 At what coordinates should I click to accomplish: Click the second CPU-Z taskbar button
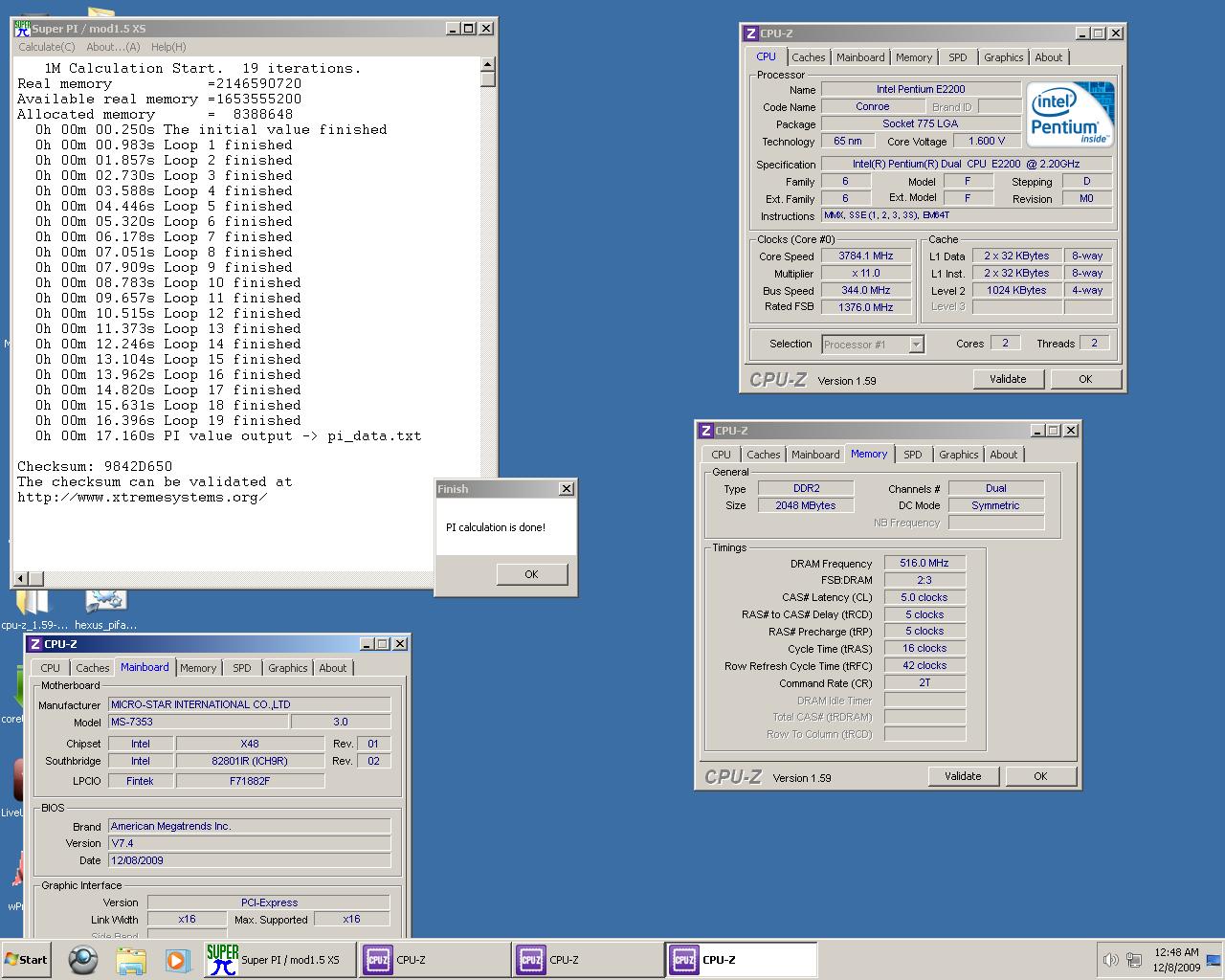pos(587,960)
